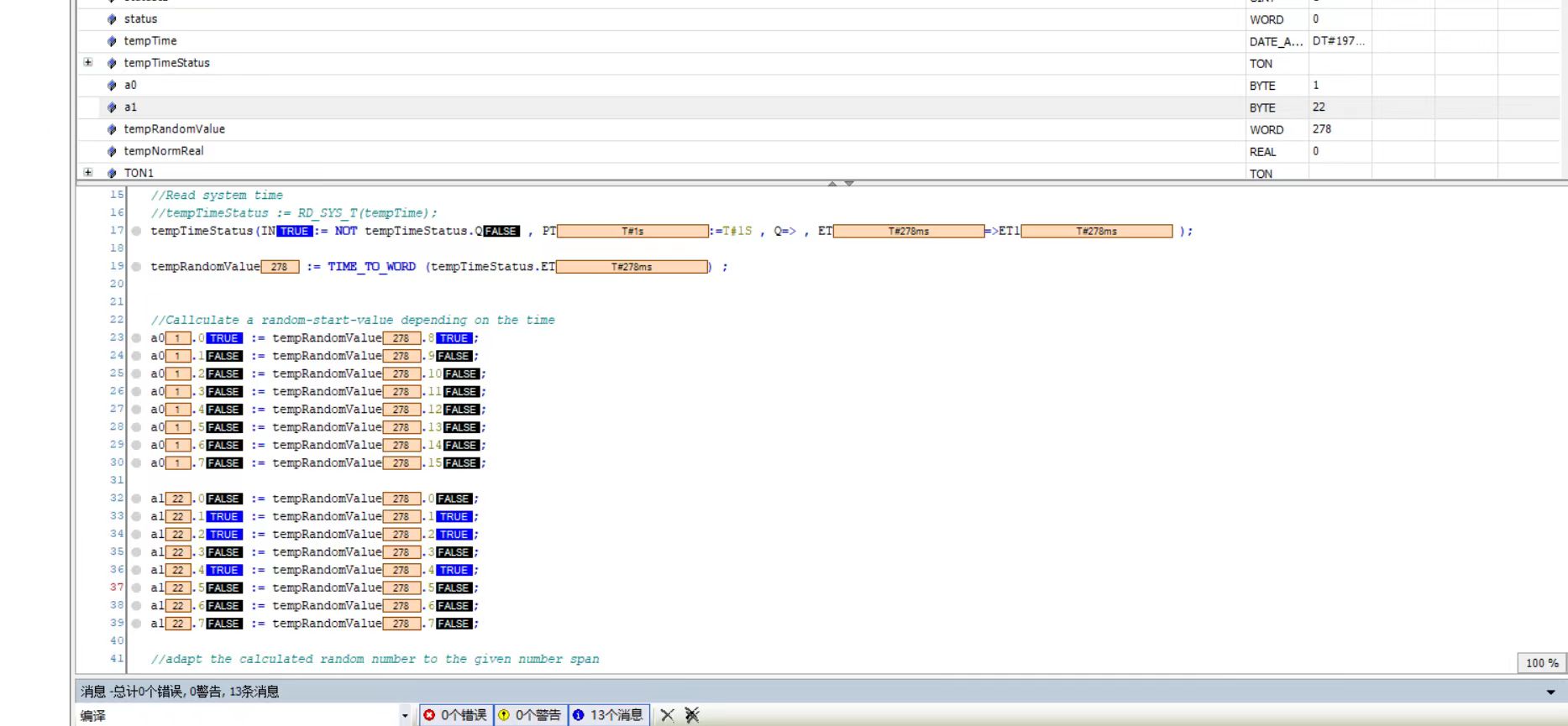Click the ET1 inline value T#278ms
This screenshot has width=1568, height=726.
tap(1097, 231)
